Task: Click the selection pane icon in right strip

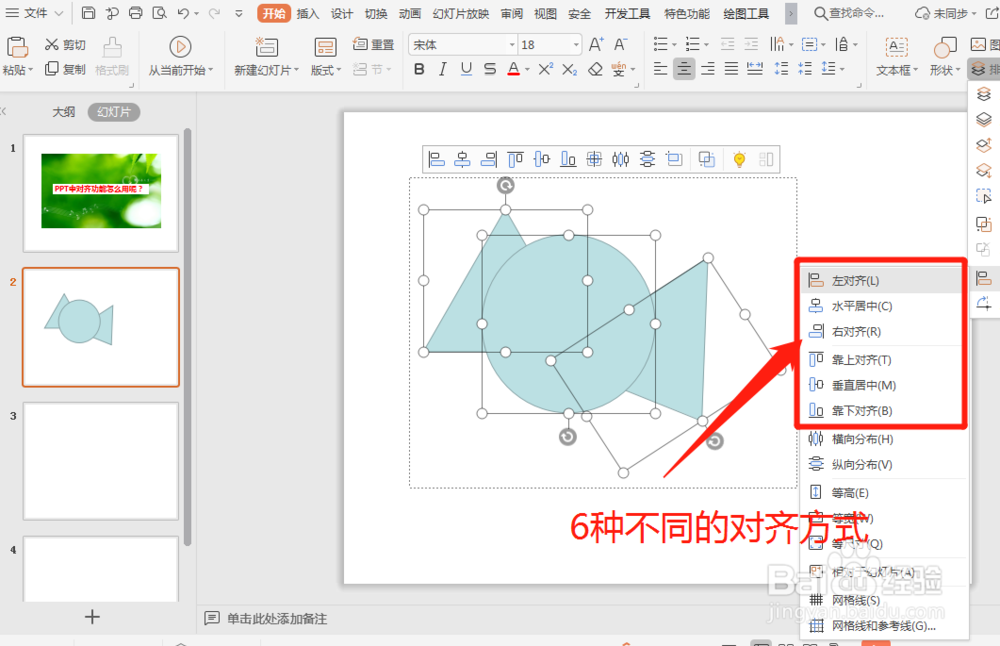Action: click(983, 196)
